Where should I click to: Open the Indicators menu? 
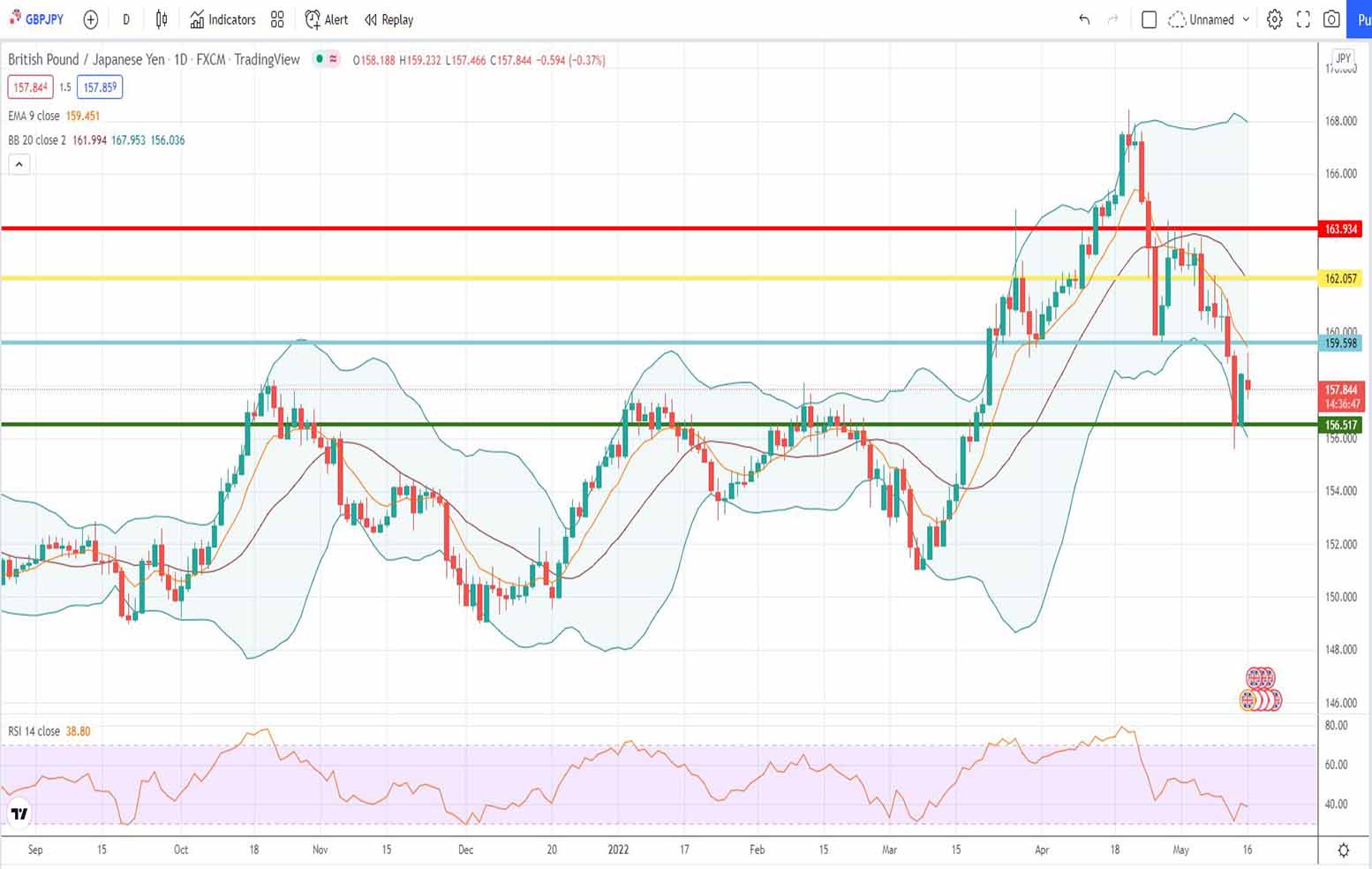click(222, 19)
